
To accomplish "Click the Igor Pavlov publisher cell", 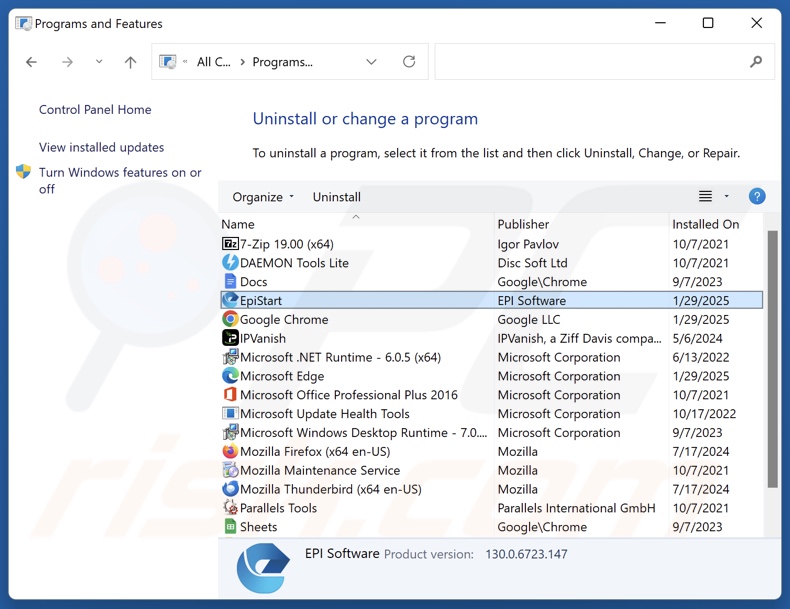I will click(528, 244).
